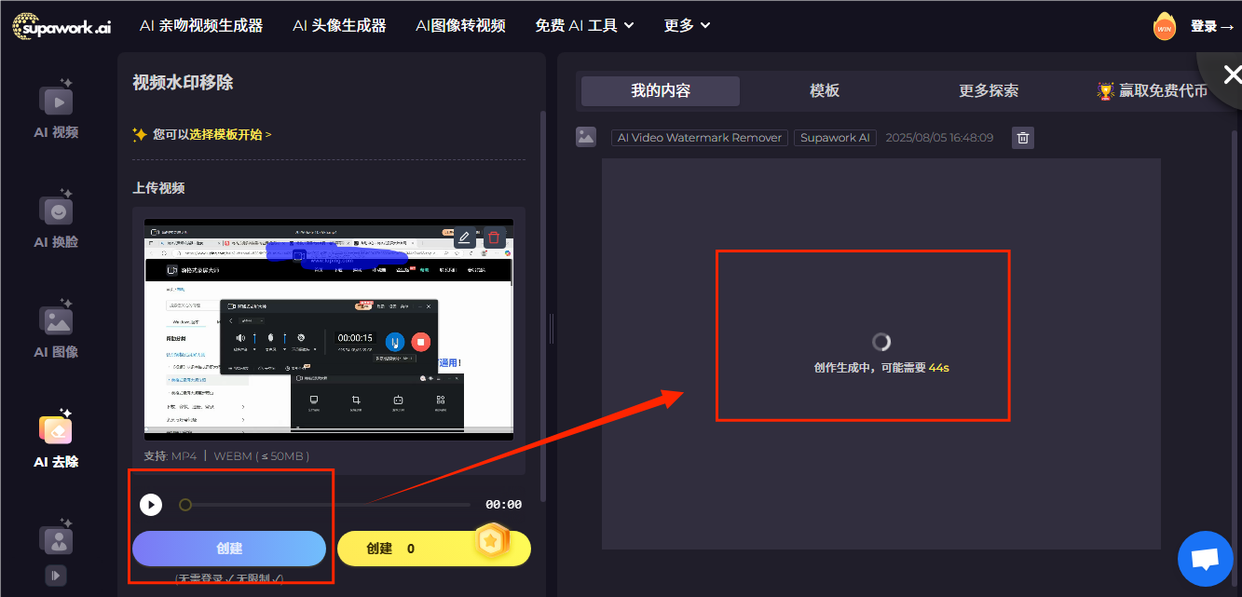
Task: Click the left panel vertical scrollbar
Action: (542, 305)
